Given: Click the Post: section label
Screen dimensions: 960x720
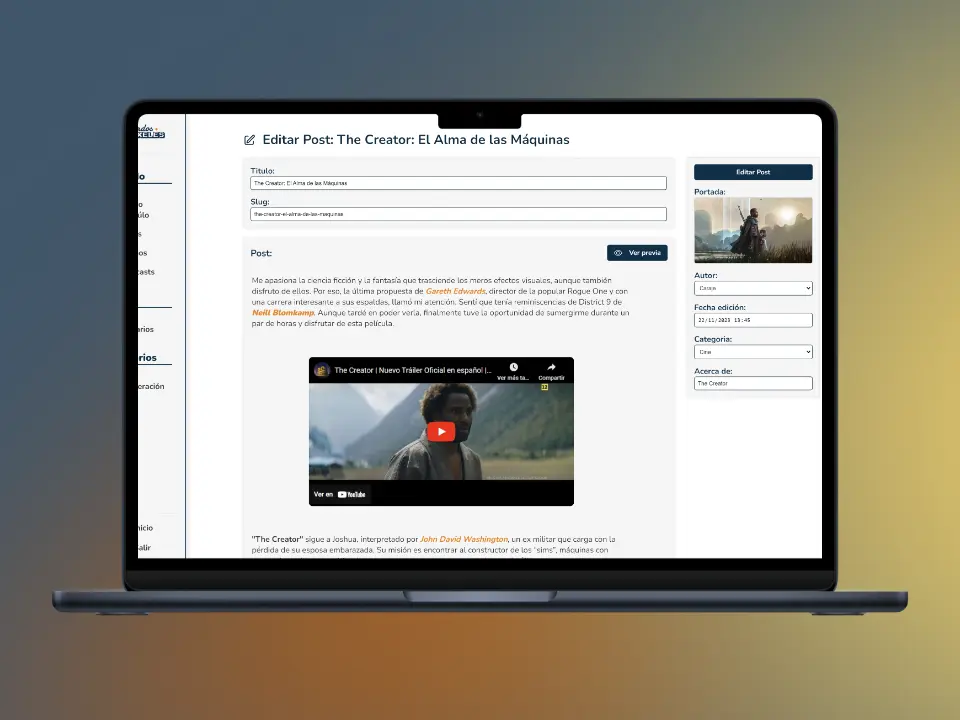Looking at the screenshot, I should point(261,253).
